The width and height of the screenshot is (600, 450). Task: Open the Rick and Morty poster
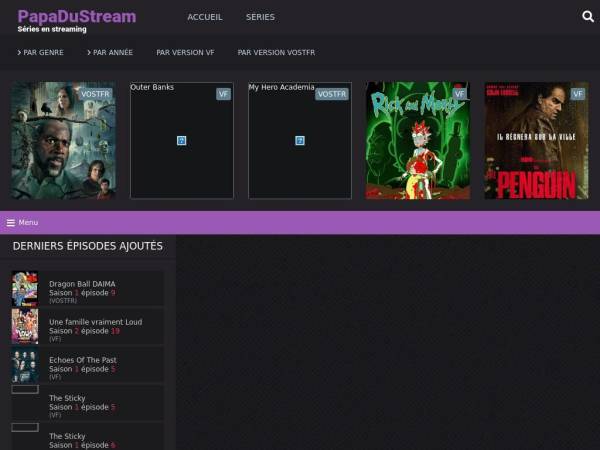coord(417,140)
